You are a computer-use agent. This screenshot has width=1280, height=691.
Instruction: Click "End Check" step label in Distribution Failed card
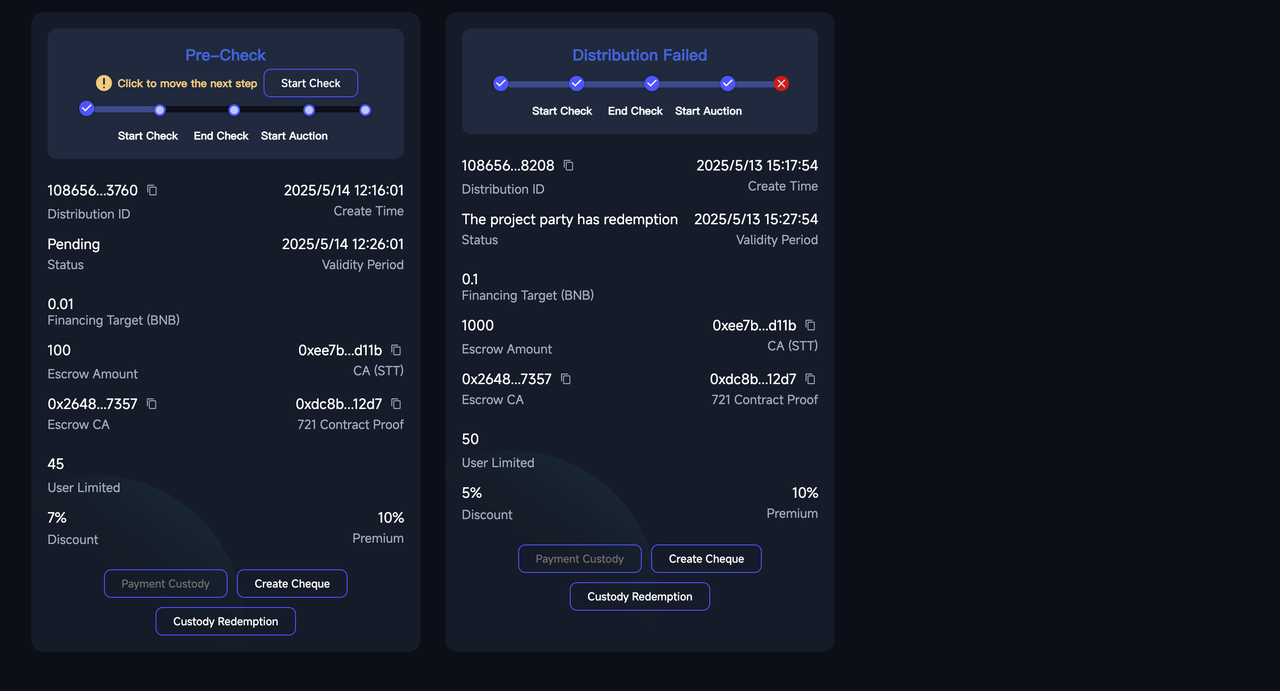[635, 111]
